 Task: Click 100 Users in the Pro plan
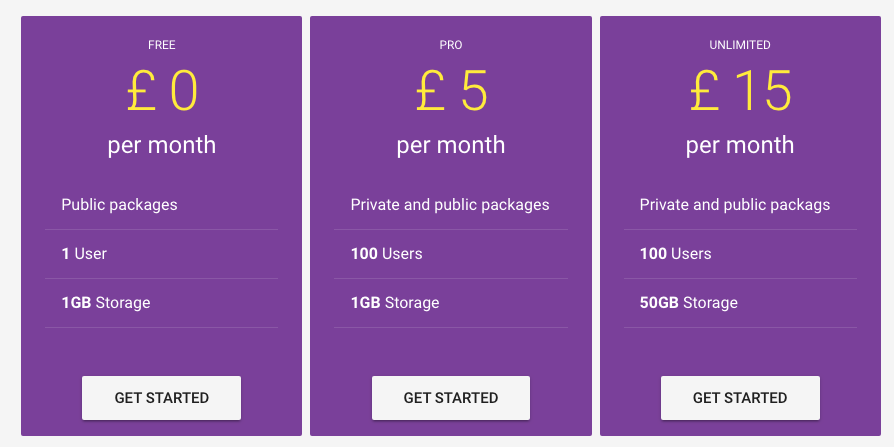(x=386, y=254)
